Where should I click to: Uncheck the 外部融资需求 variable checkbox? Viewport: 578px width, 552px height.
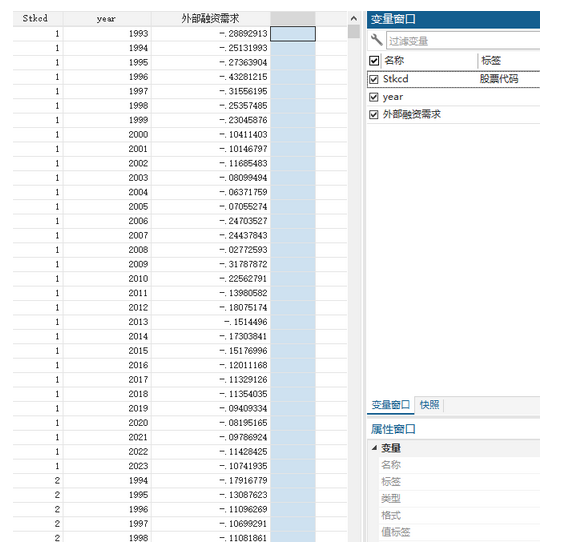click(x=374, y=115)
